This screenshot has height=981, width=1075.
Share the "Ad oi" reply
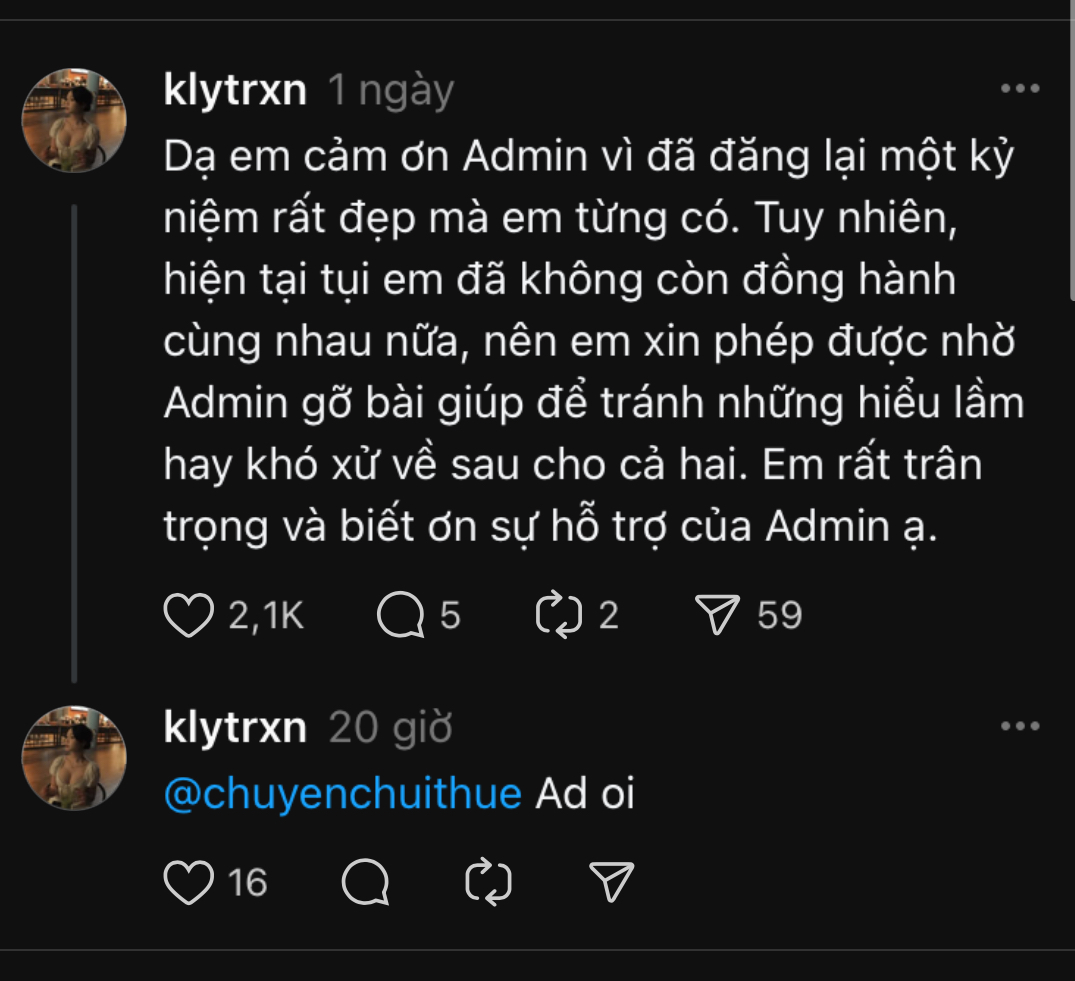coord(612,882)
